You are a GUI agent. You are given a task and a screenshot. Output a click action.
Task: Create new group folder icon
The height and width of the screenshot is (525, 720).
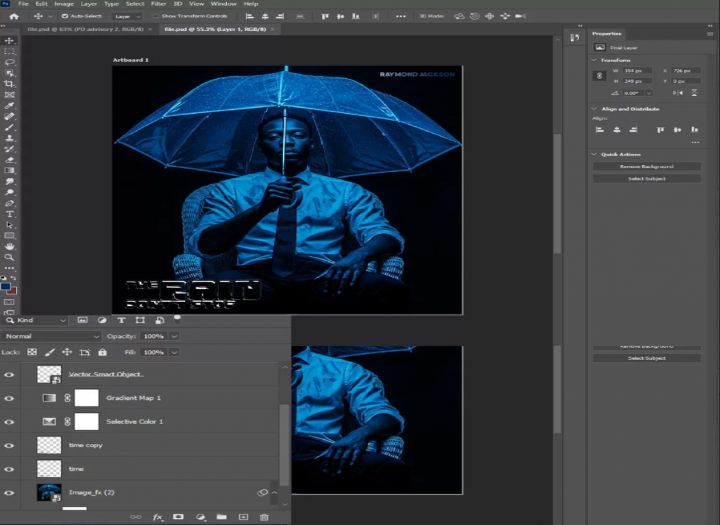222,517
